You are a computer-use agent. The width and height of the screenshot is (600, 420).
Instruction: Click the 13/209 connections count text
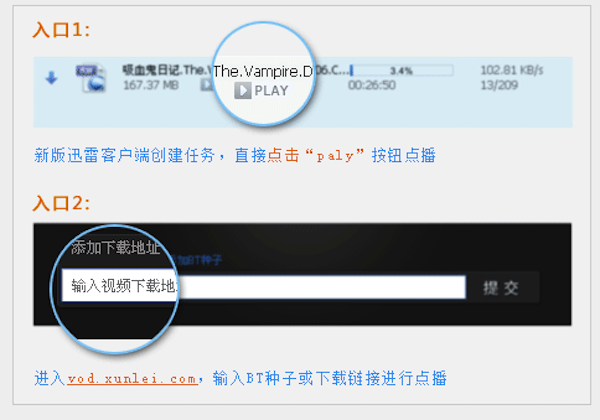[499, 85]
